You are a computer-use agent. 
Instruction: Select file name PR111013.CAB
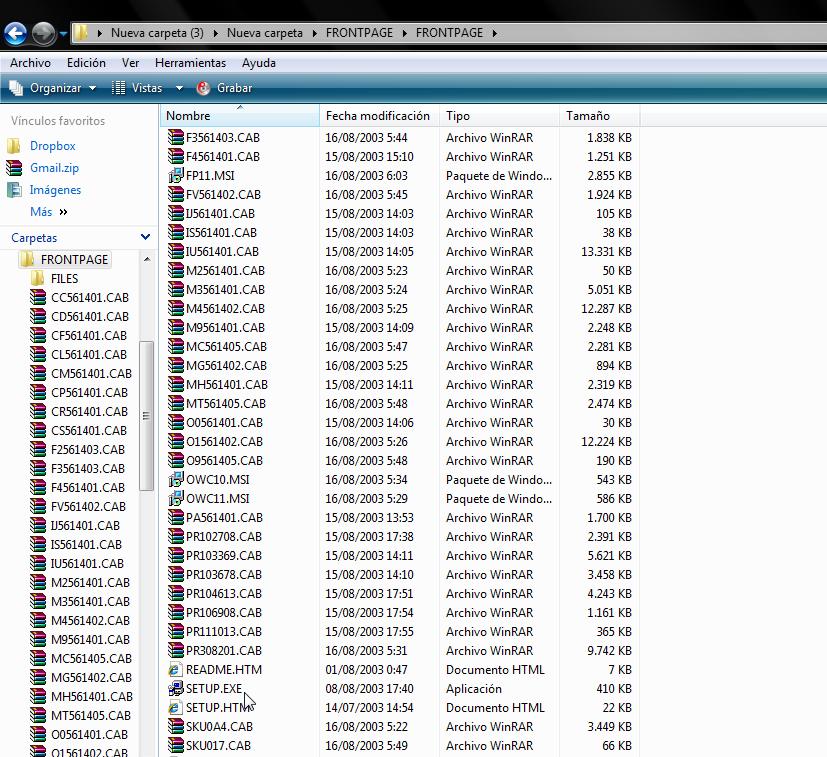(x=224, y=631)
